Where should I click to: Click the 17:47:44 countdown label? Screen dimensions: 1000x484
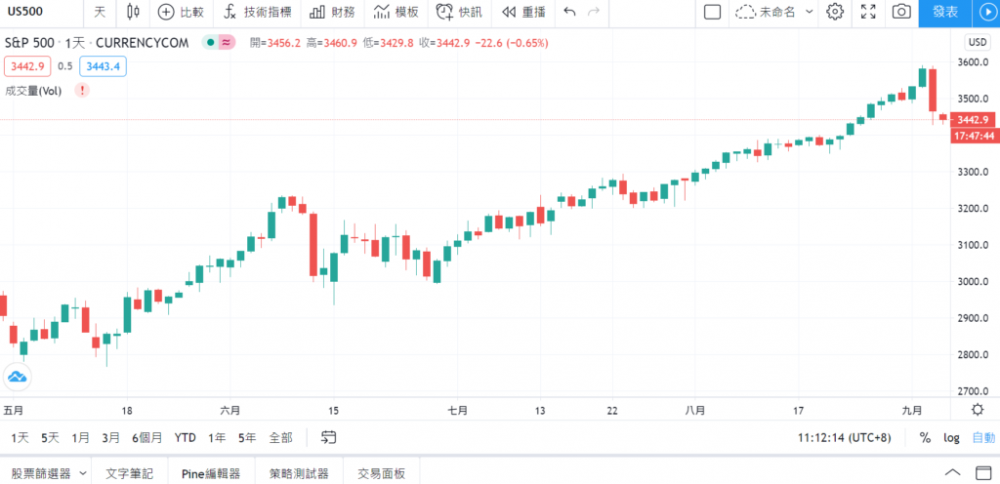(974, 136)
